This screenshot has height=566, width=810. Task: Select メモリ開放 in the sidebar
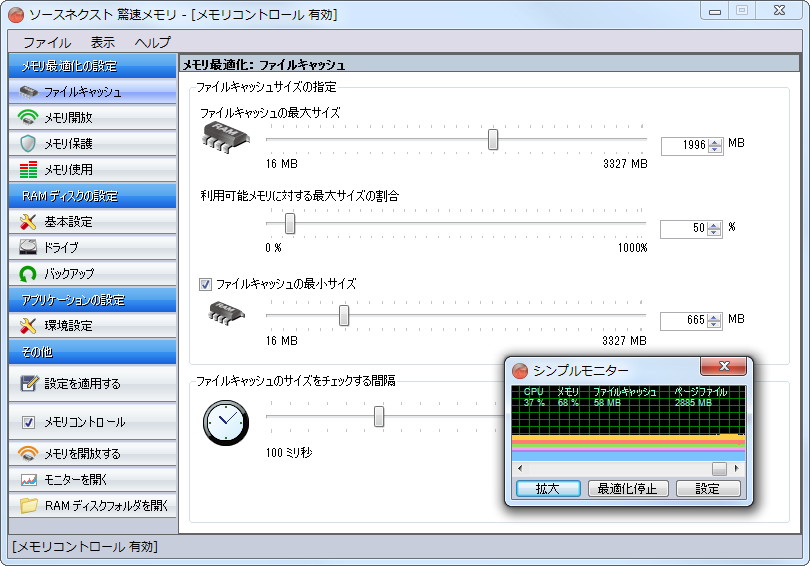tap(92, 118)
